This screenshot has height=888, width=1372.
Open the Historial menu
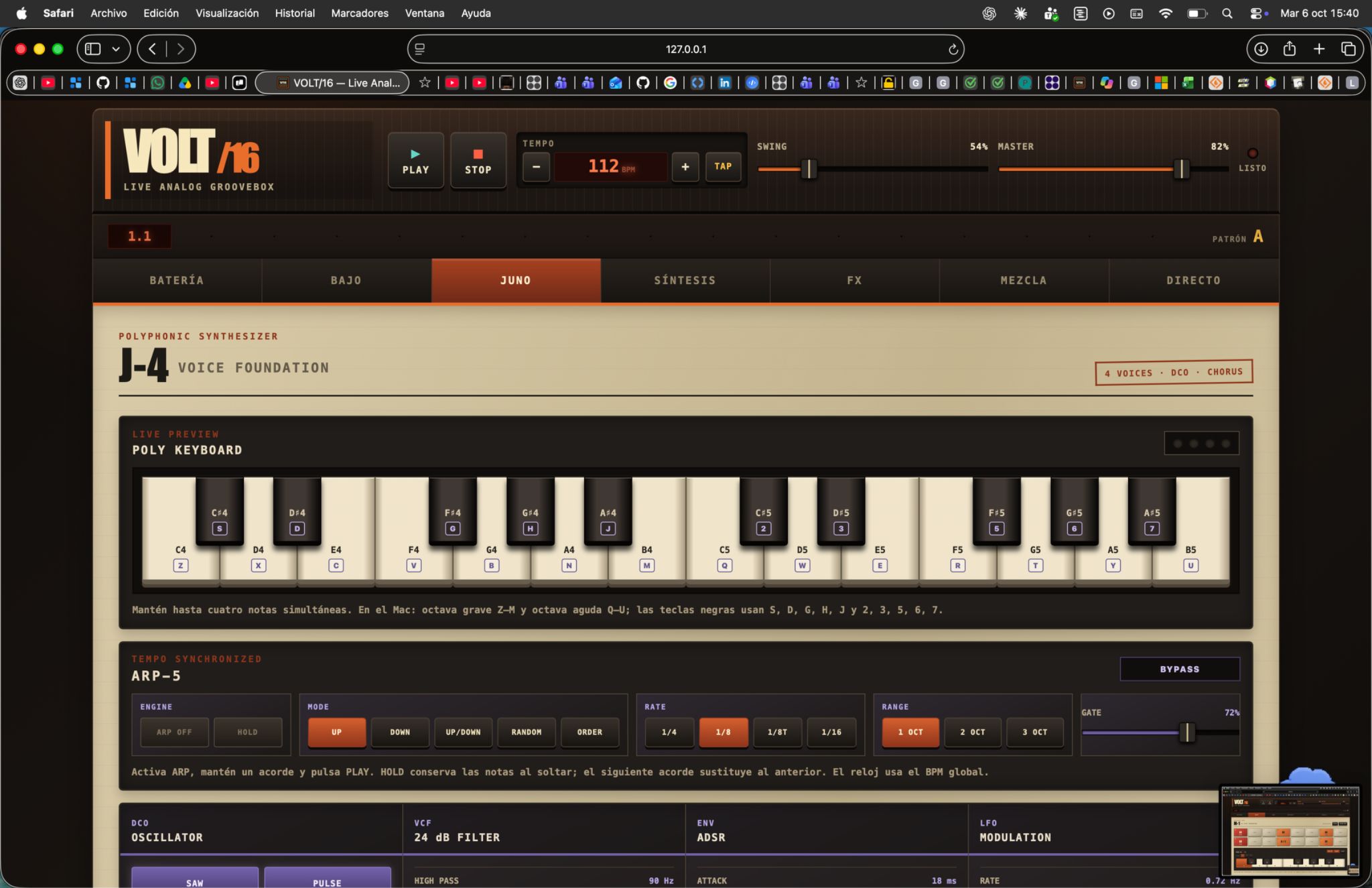(x=295, y=13)
